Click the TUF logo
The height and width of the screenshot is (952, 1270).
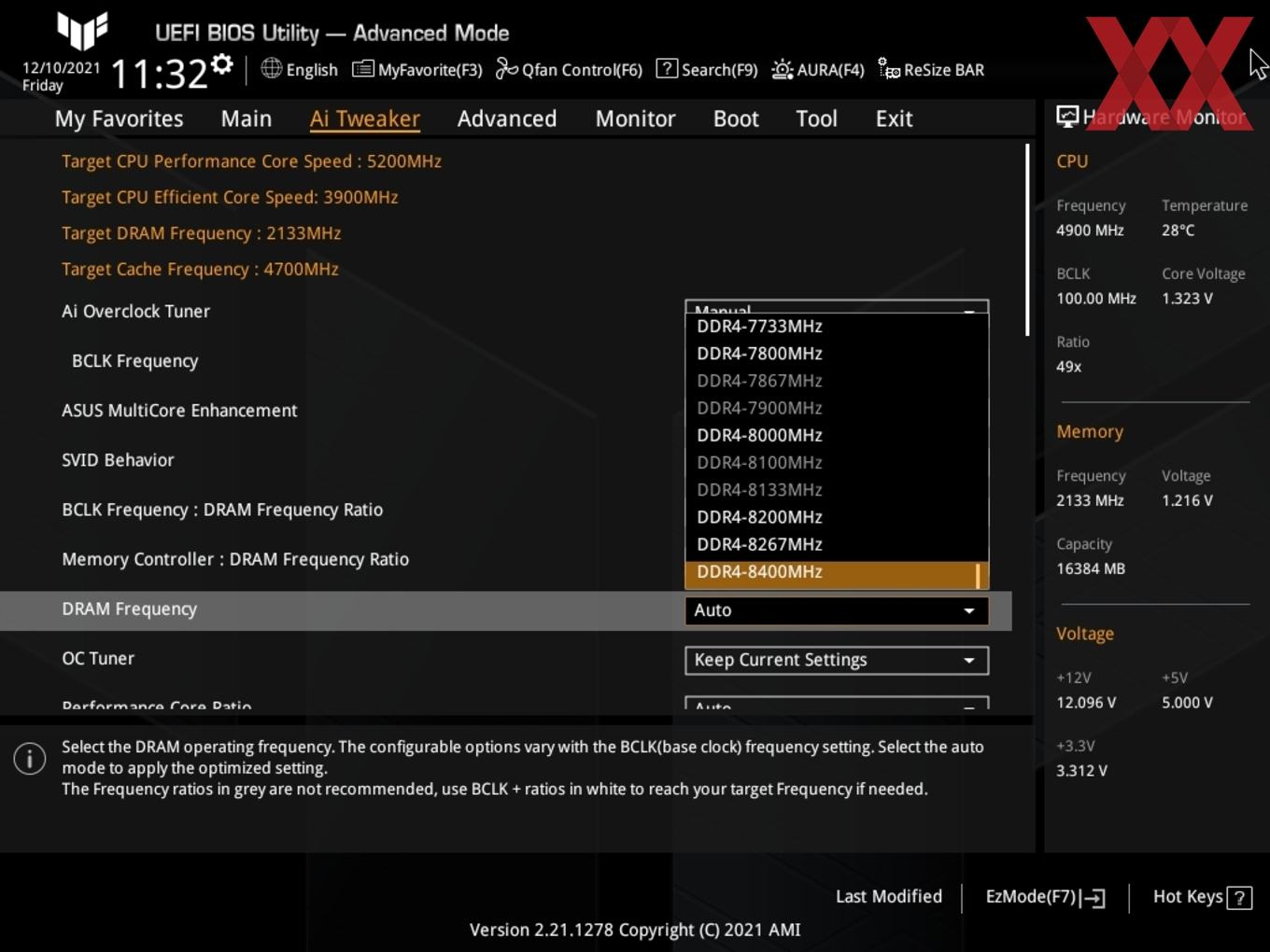coord(82,31)
